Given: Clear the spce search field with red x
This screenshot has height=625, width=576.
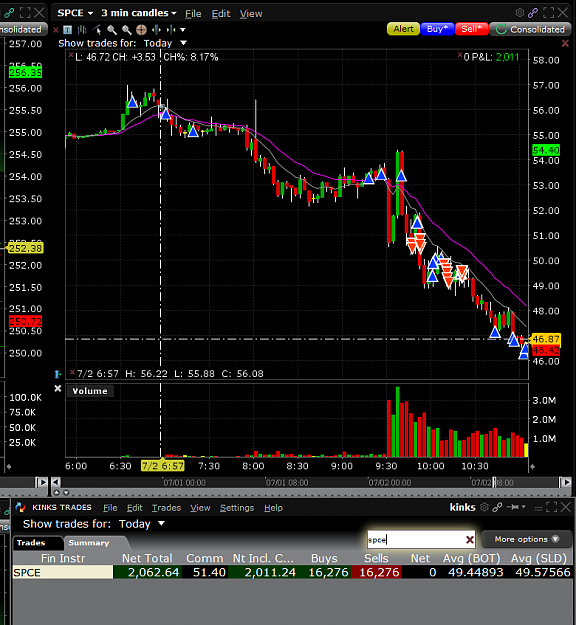Looking at the screenshot, I should point(470,540).
